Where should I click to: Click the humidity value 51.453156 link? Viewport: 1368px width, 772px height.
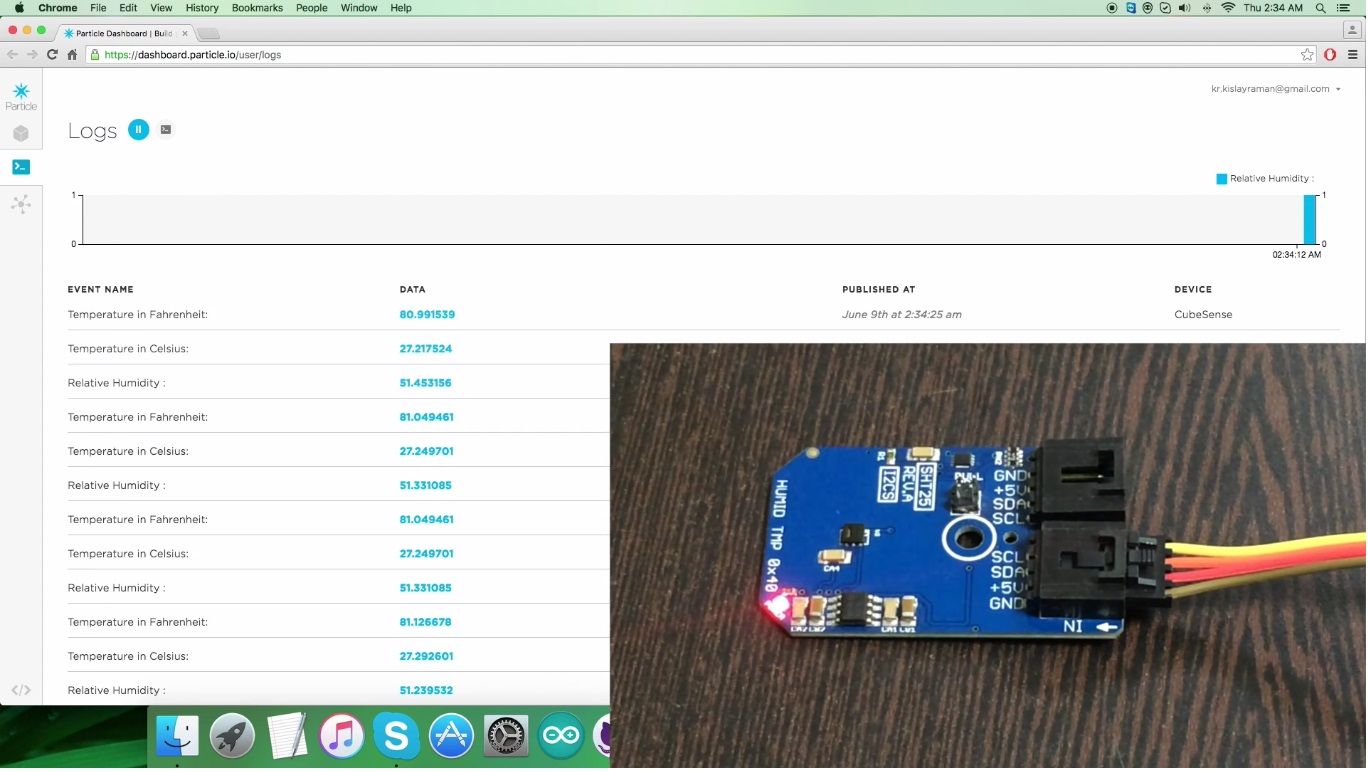427,382
